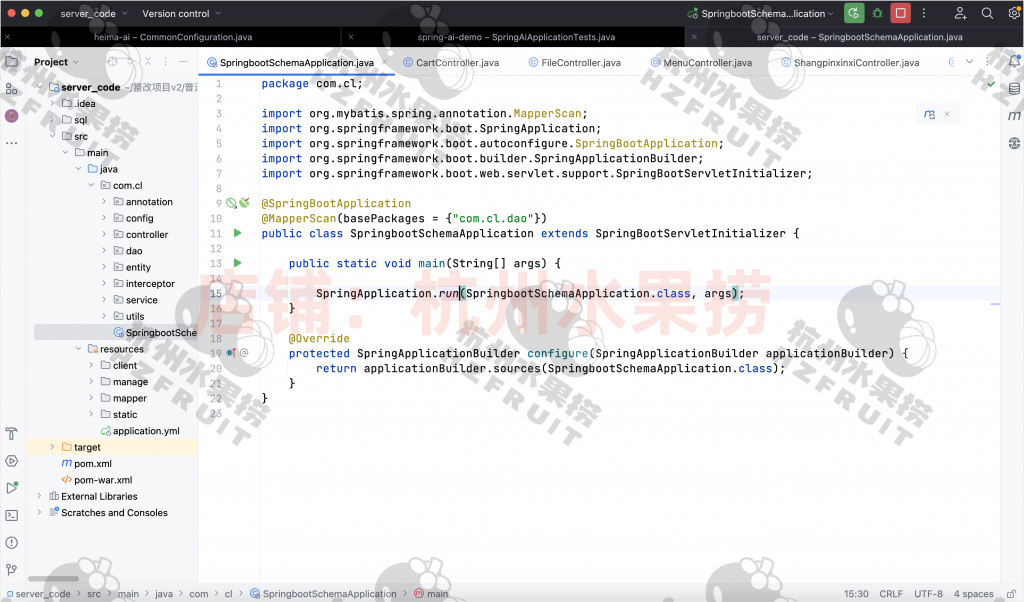Open the Version control menu
Viewport: 1024px width, 602px height.
[176, 14]
